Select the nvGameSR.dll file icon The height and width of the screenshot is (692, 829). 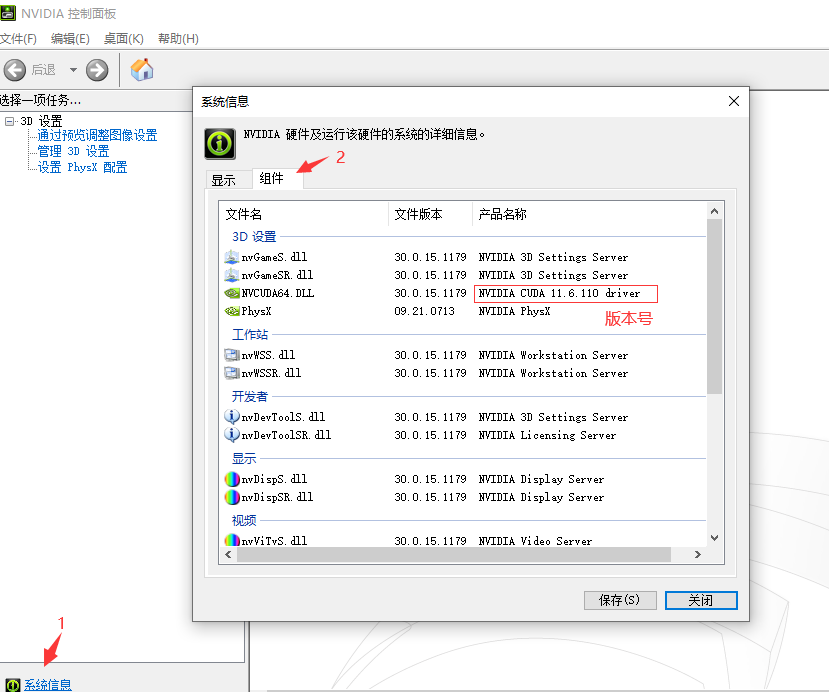[232, 275]
